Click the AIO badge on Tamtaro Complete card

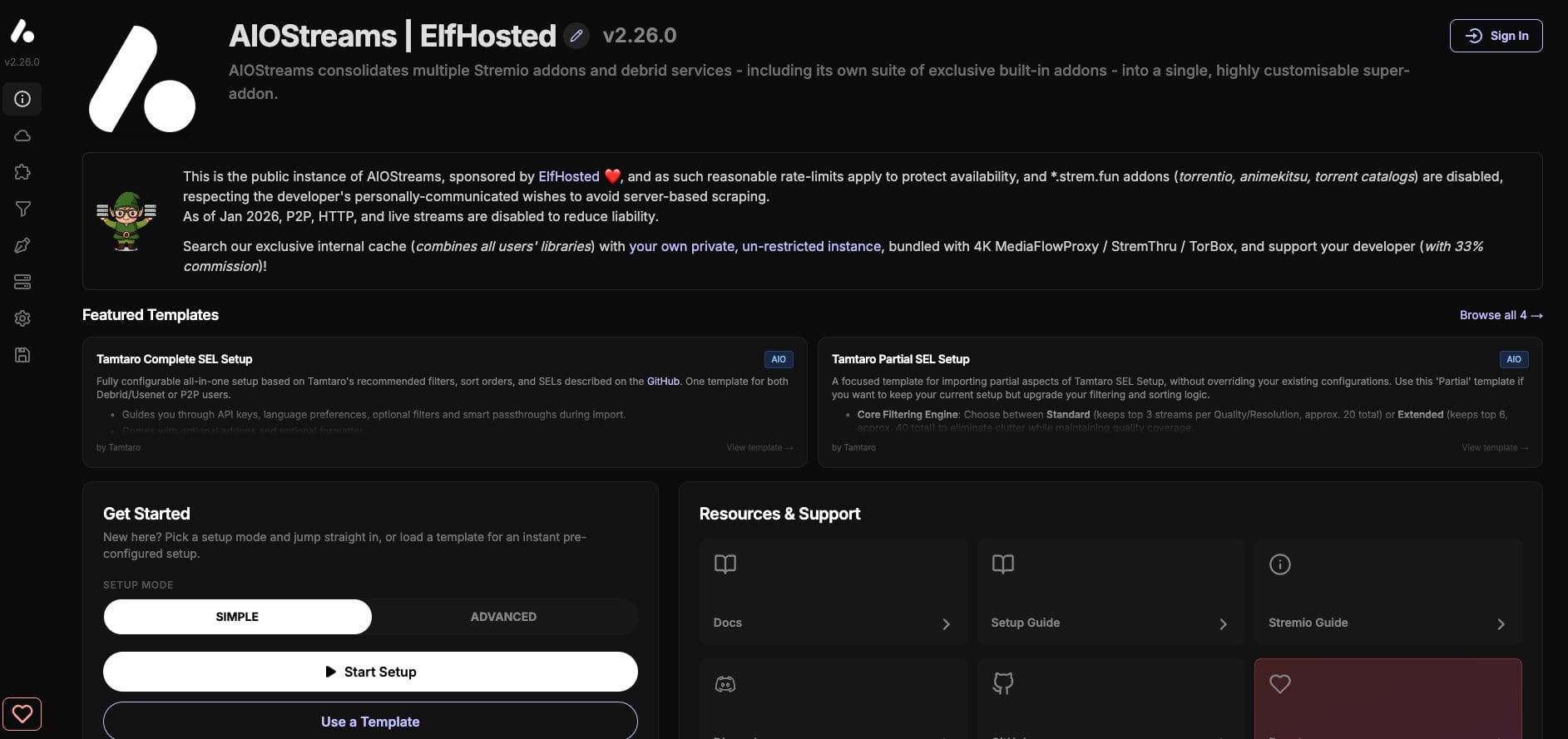(x=779, y=359)
